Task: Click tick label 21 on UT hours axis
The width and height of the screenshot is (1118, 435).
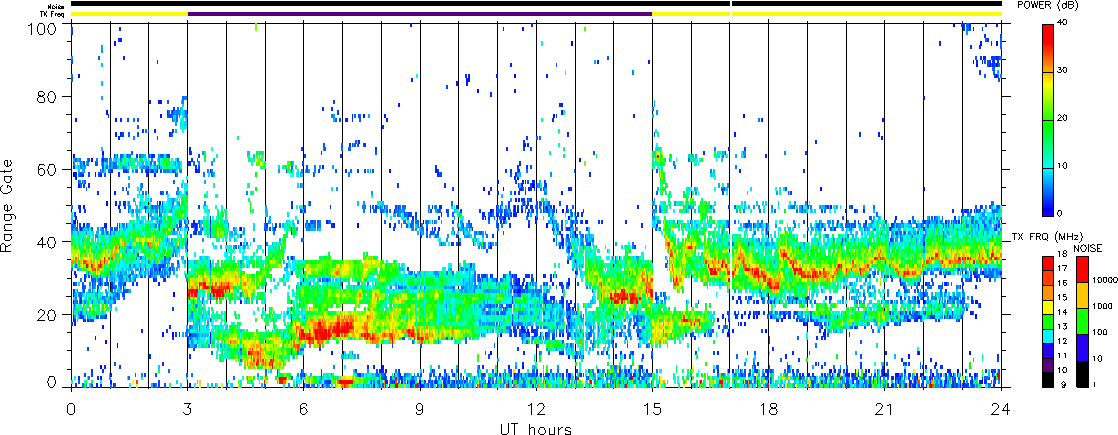Action: tap(885, 409)
